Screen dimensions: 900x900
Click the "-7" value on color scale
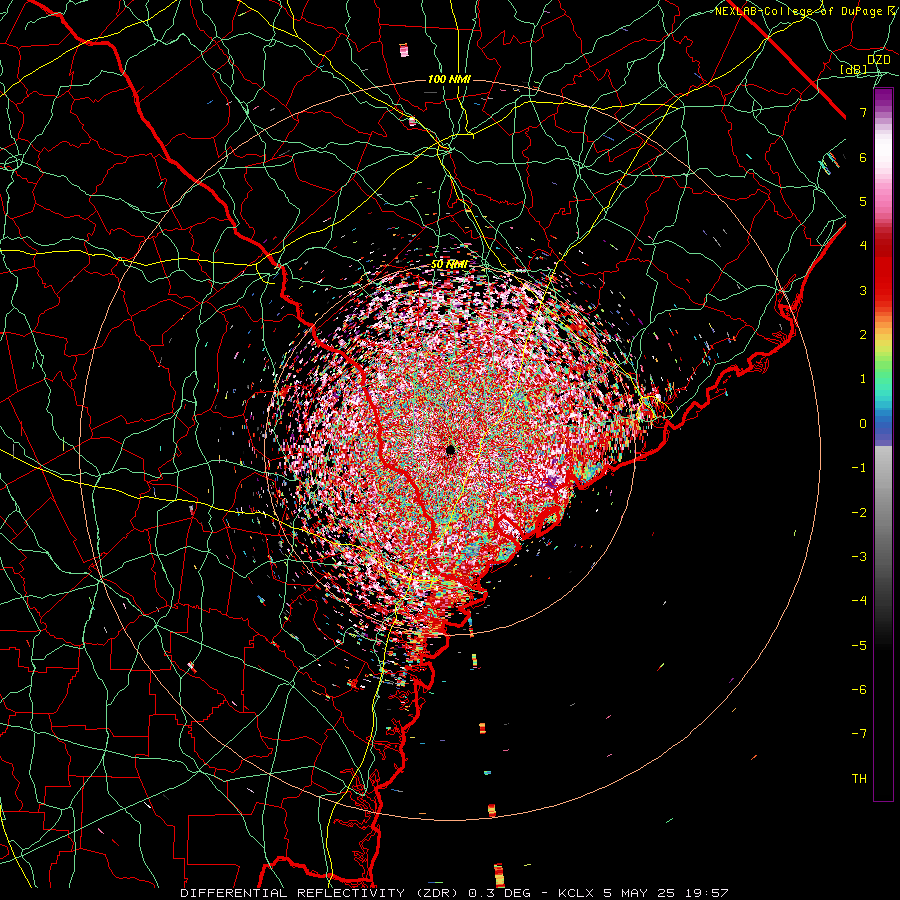click(x=859, y=734)
